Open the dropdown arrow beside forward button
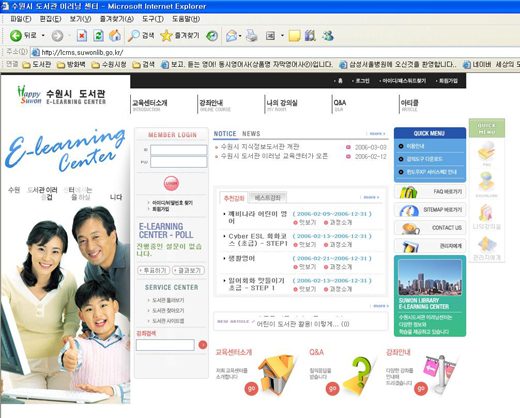520x418 pixels. coord(69,35)
